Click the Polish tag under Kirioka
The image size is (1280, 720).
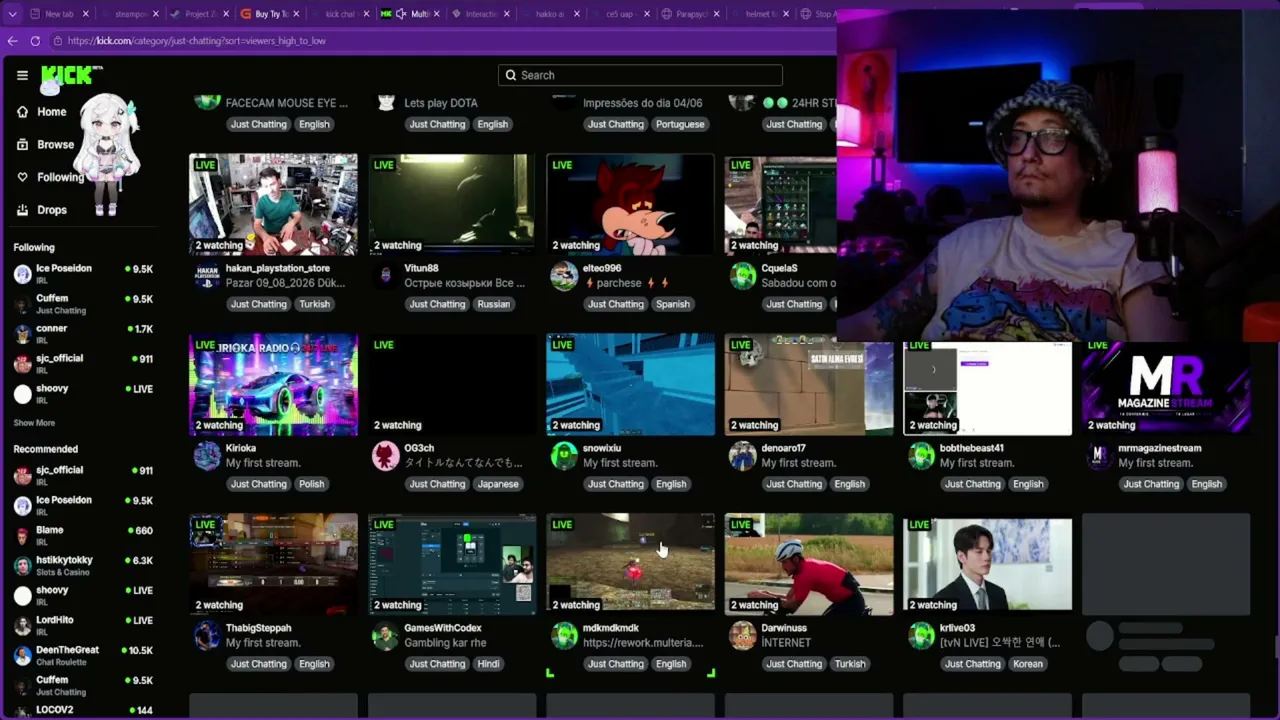click(x=311, y=484)
